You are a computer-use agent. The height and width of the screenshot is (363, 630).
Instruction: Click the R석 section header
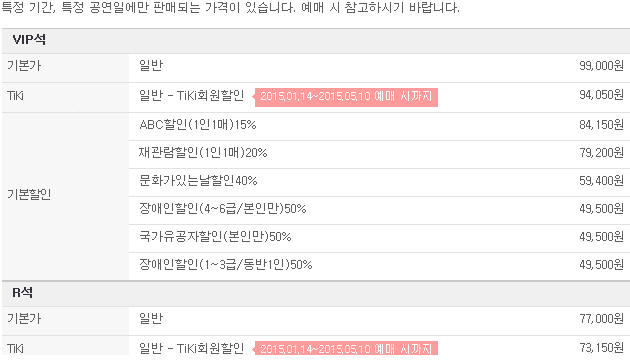click(x=22, y=292)
